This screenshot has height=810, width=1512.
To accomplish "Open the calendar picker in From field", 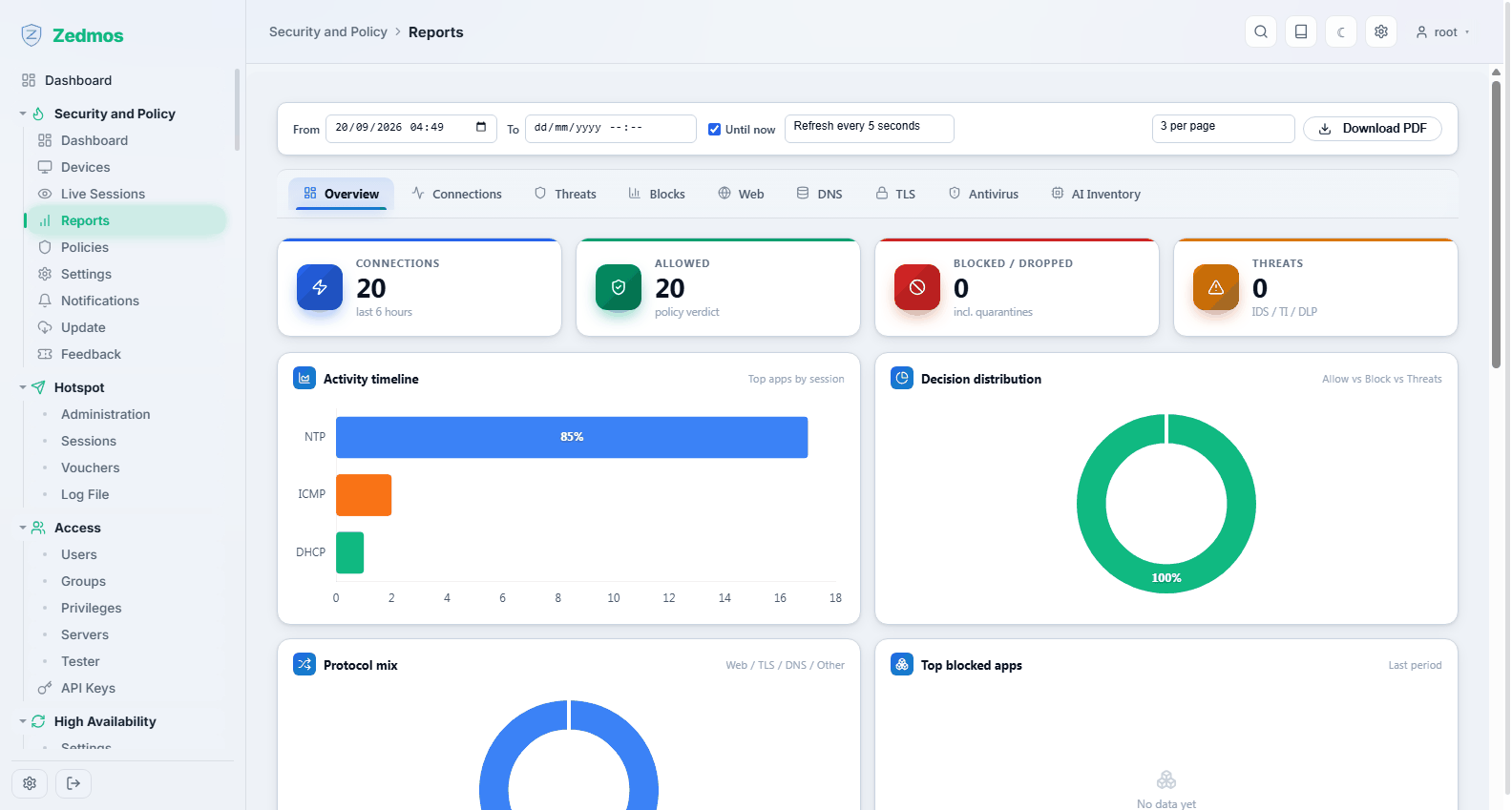I will pyautogui.click(x=481, y=127).
